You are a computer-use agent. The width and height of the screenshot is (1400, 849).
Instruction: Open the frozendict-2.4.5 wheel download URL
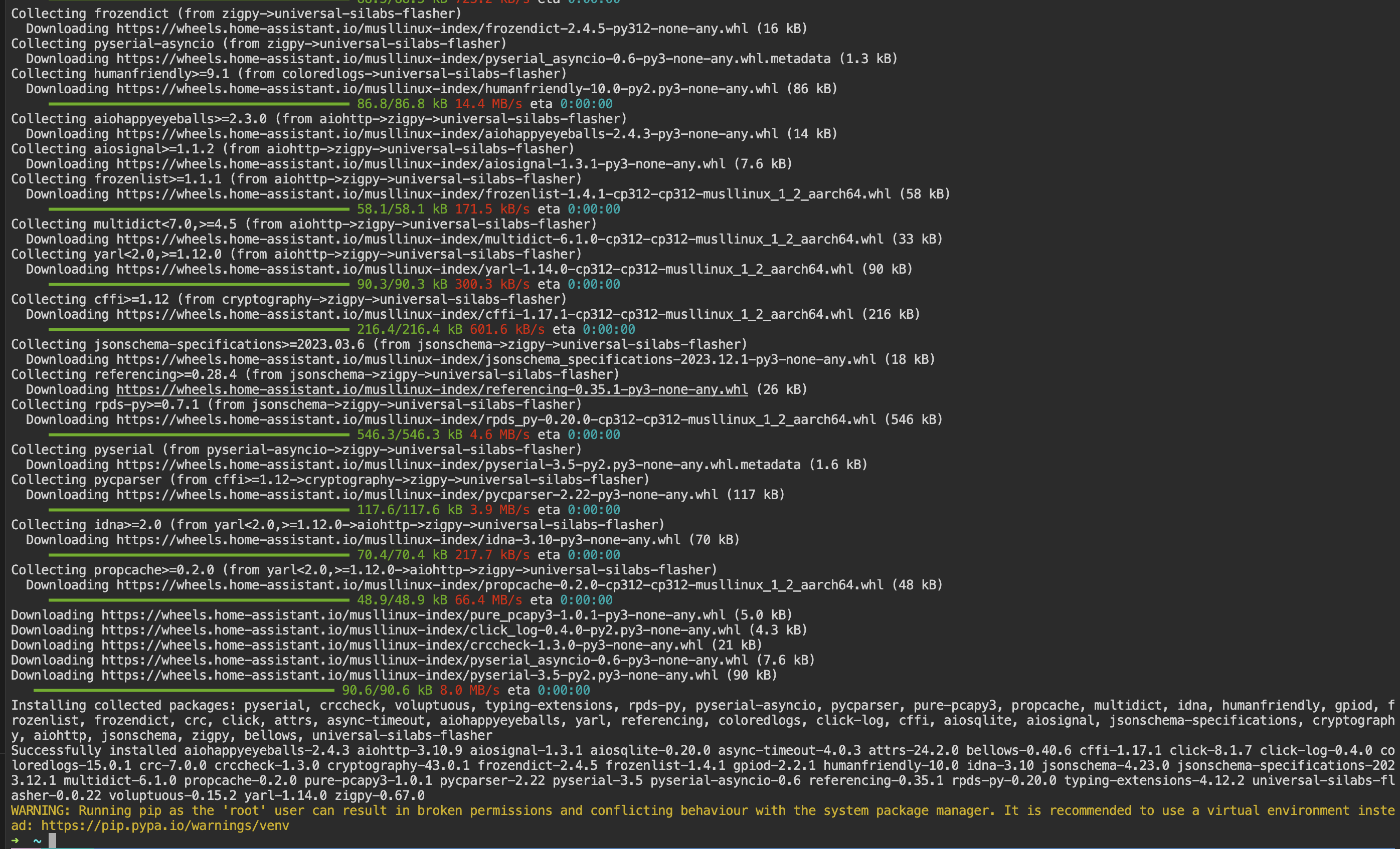(432, 29)
